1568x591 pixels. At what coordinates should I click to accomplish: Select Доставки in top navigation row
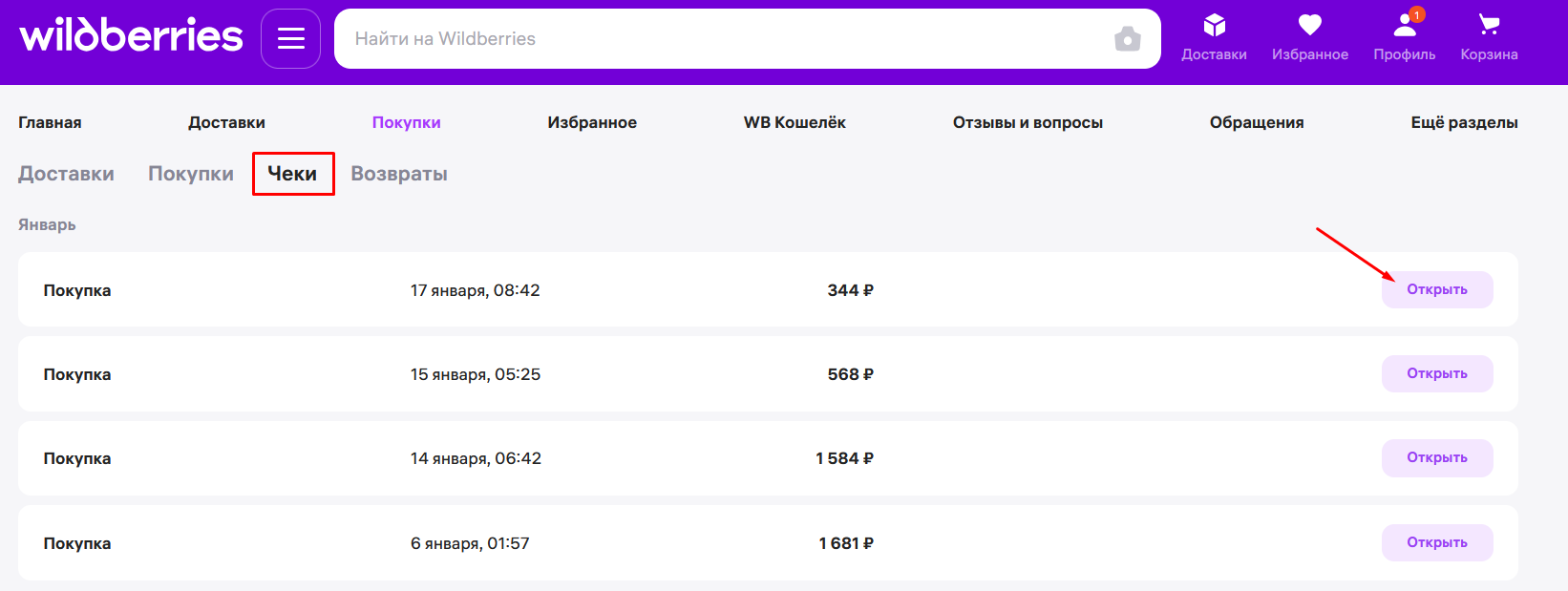pos(226,122)
